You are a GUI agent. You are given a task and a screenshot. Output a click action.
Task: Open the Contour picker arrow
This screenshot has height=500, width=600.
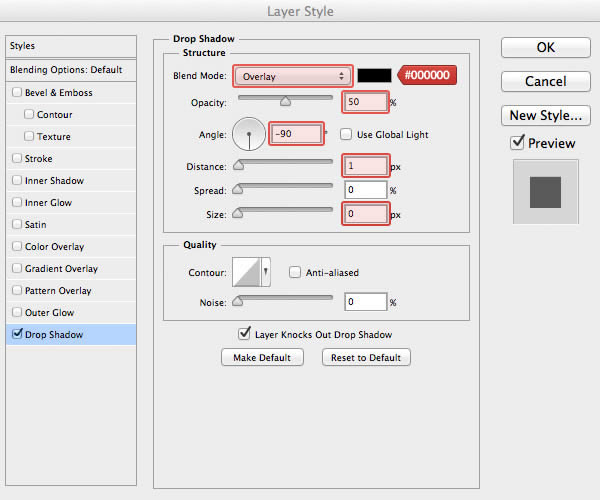coord(266,272)
